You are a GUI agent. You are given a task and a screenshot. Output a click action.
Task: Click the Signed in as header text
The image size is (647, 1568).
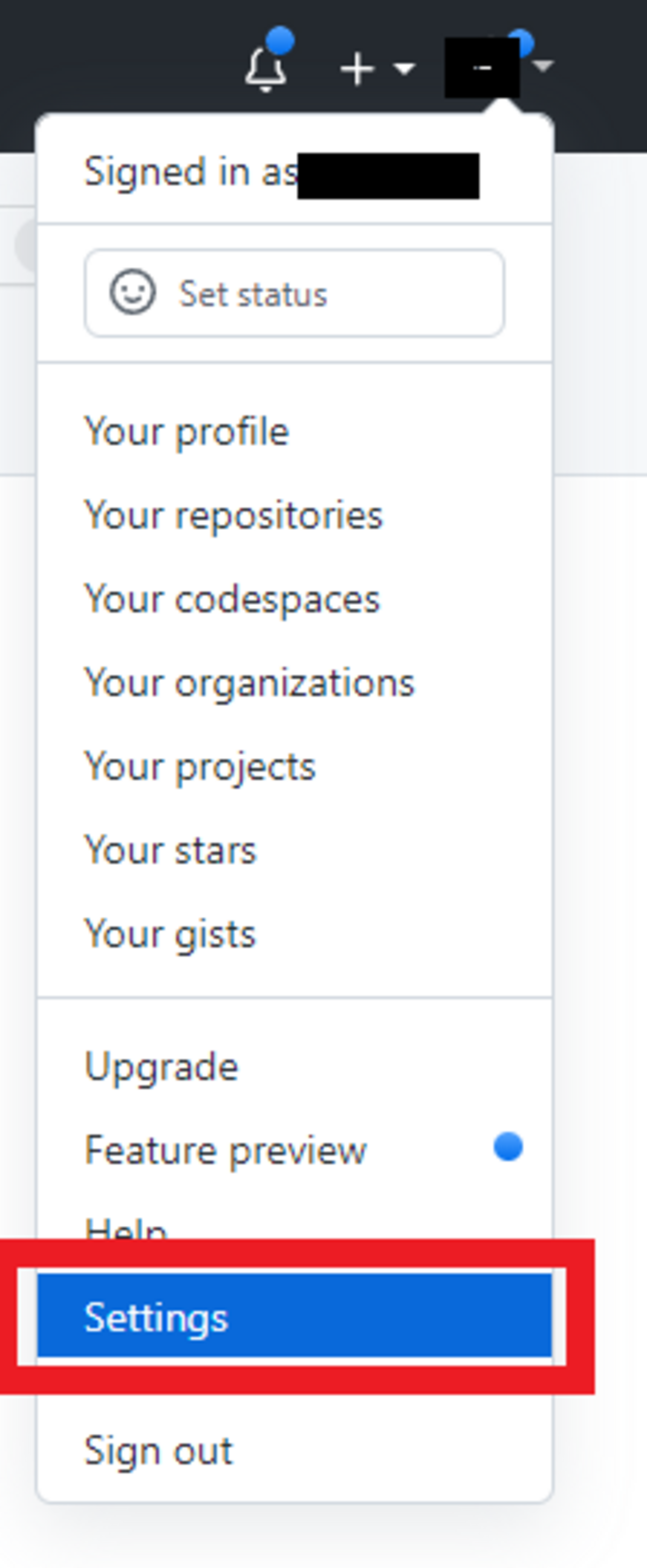[191, 172]
